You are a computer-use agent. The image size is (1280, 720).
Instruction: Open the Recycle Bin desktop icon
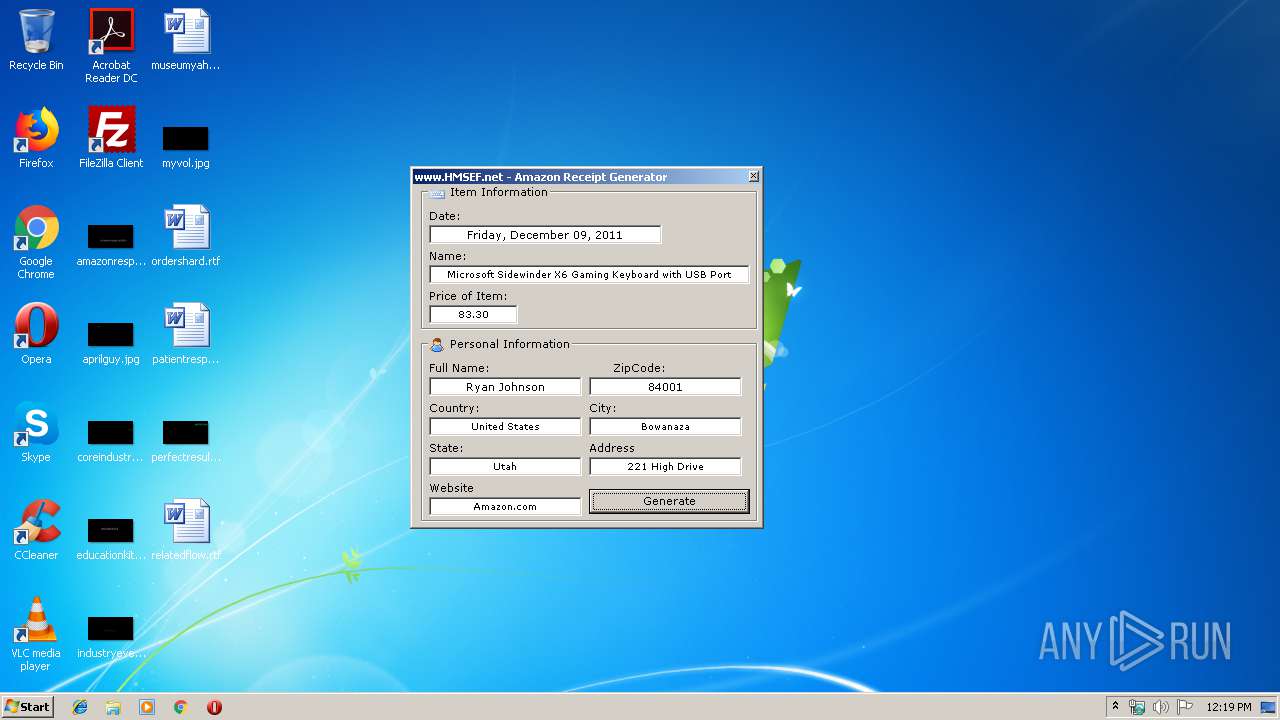36,40
